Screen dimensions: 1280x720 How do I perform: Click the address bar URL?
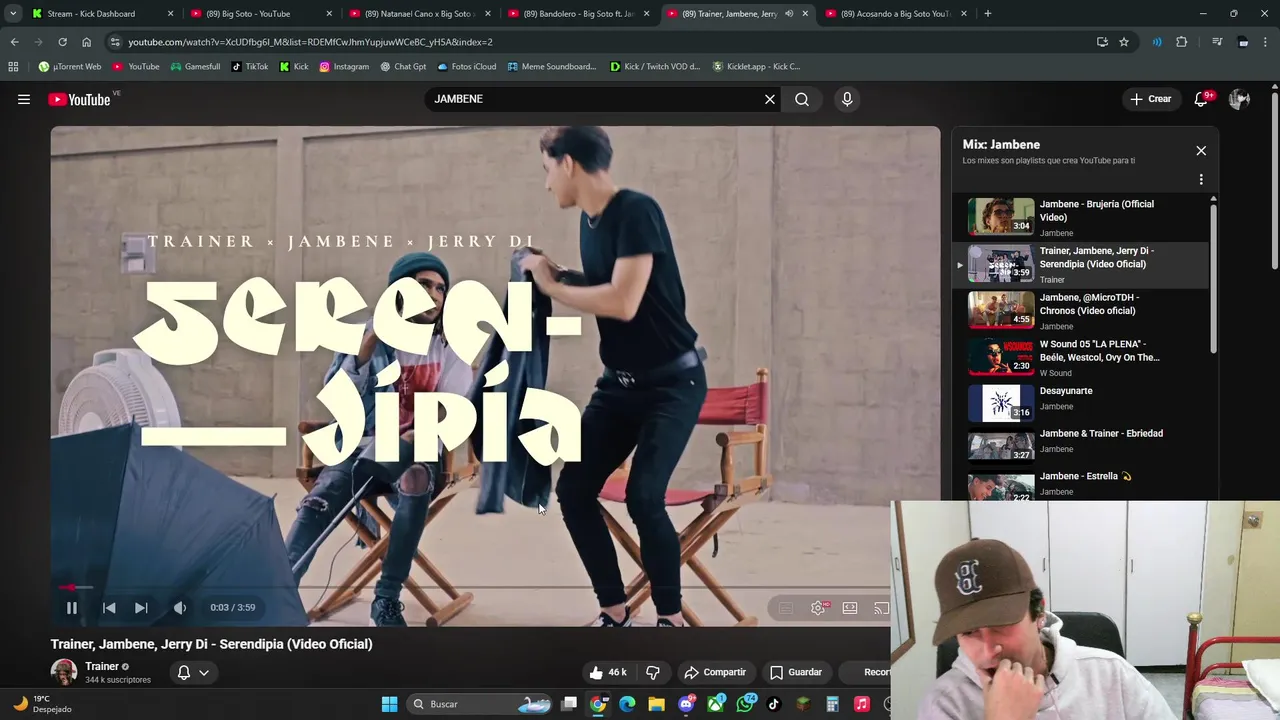310,42
